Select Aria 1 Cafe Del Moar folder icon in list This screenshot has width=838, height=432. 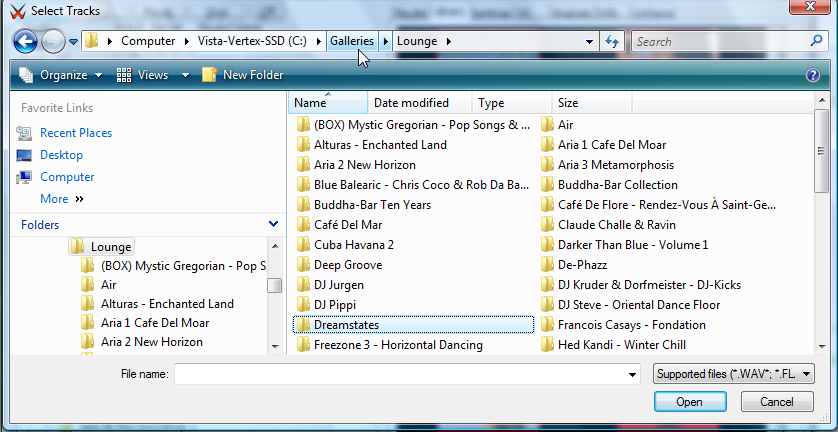[x=547, y=145]
